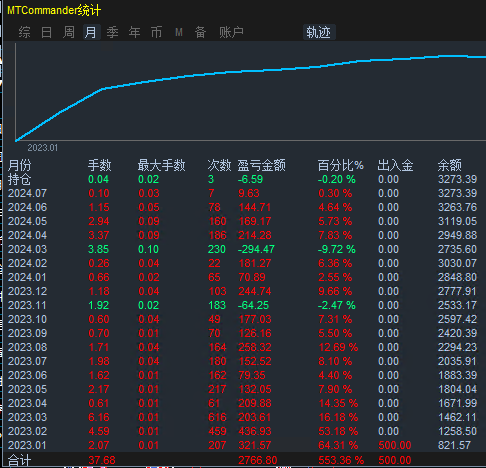Select the 2024.06 month row
Viewport: 486px width, 468px height.
coord(243,207)
